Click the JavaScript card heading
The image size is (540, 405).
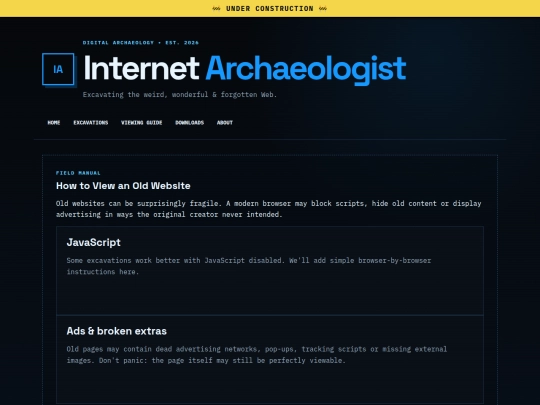pyautogui.click(x=94, y=242)
